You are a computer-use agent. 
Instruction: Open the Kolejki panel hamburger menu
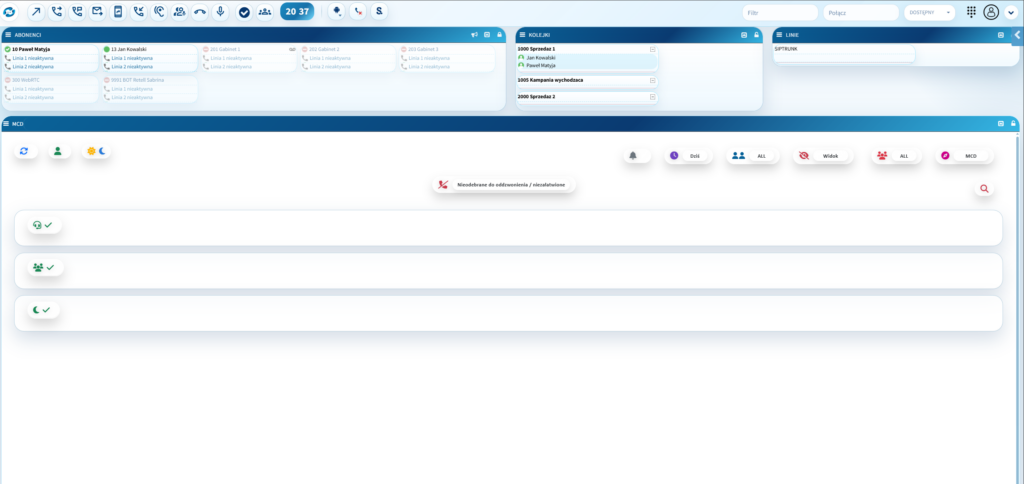(x=520, y=34)
